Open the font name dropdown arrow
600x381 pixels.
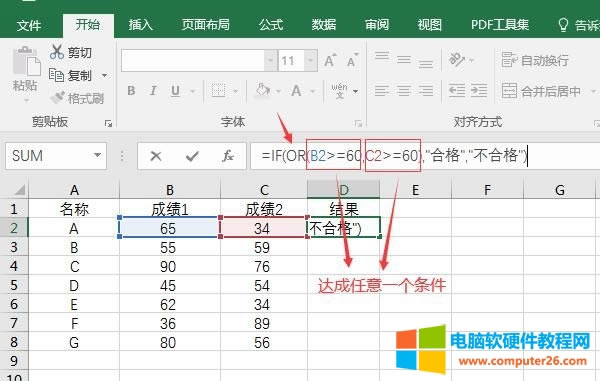tap(271, 60)
